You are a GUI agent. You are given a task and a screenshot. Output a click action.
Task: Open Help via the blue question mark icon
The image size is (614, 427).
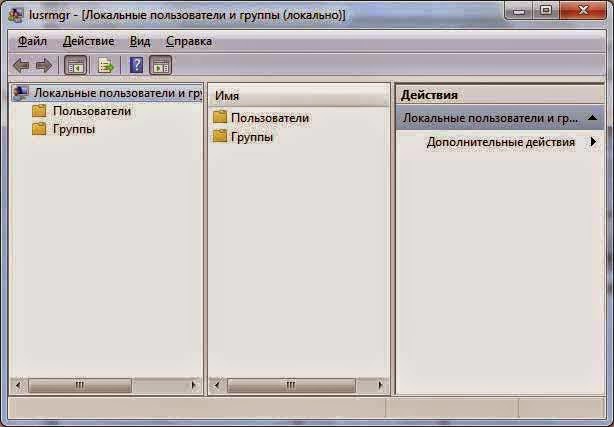click(136, 65)
